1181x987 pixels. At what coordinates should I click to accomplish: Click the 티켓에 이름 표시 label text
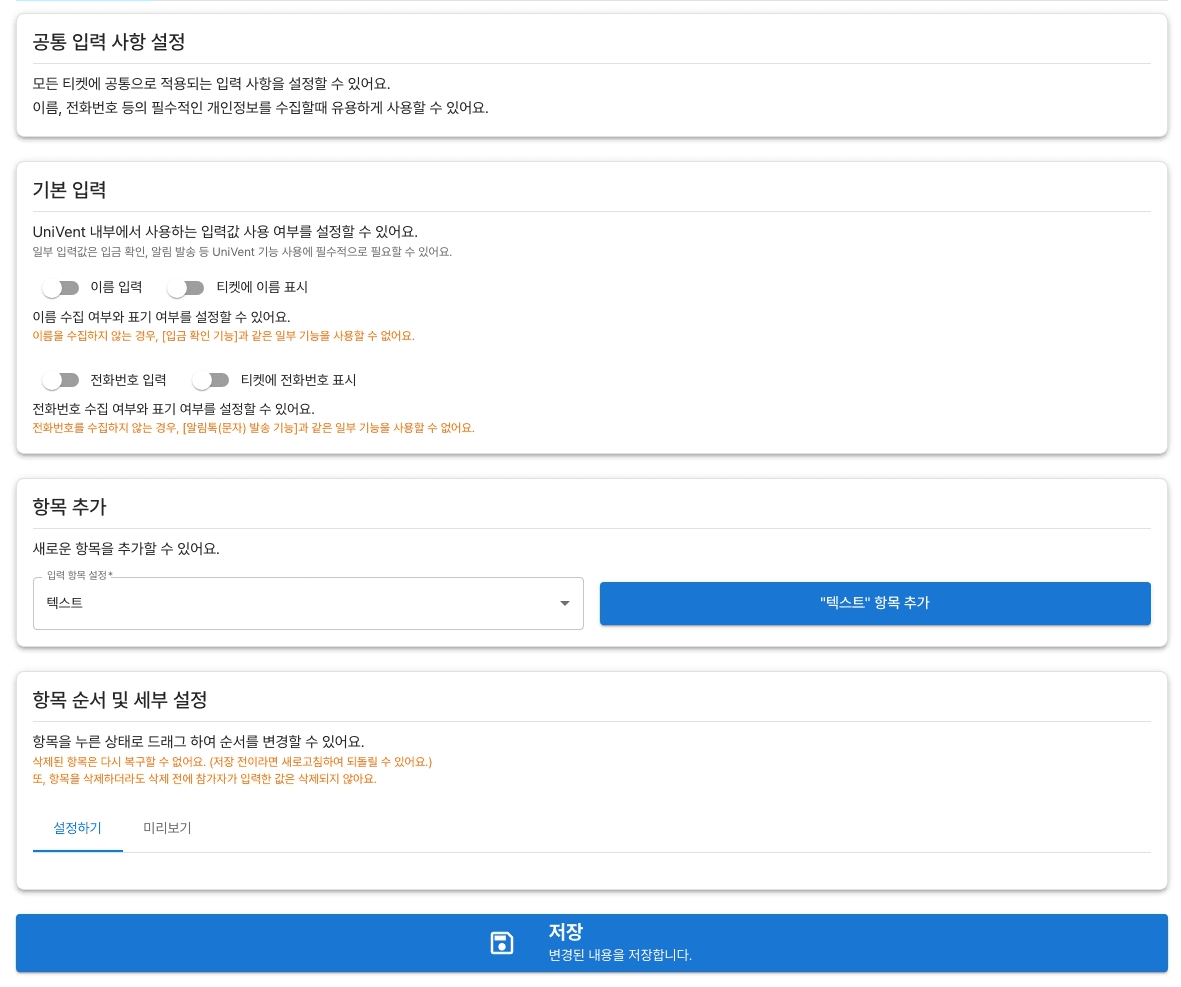[x=262, y=288]
